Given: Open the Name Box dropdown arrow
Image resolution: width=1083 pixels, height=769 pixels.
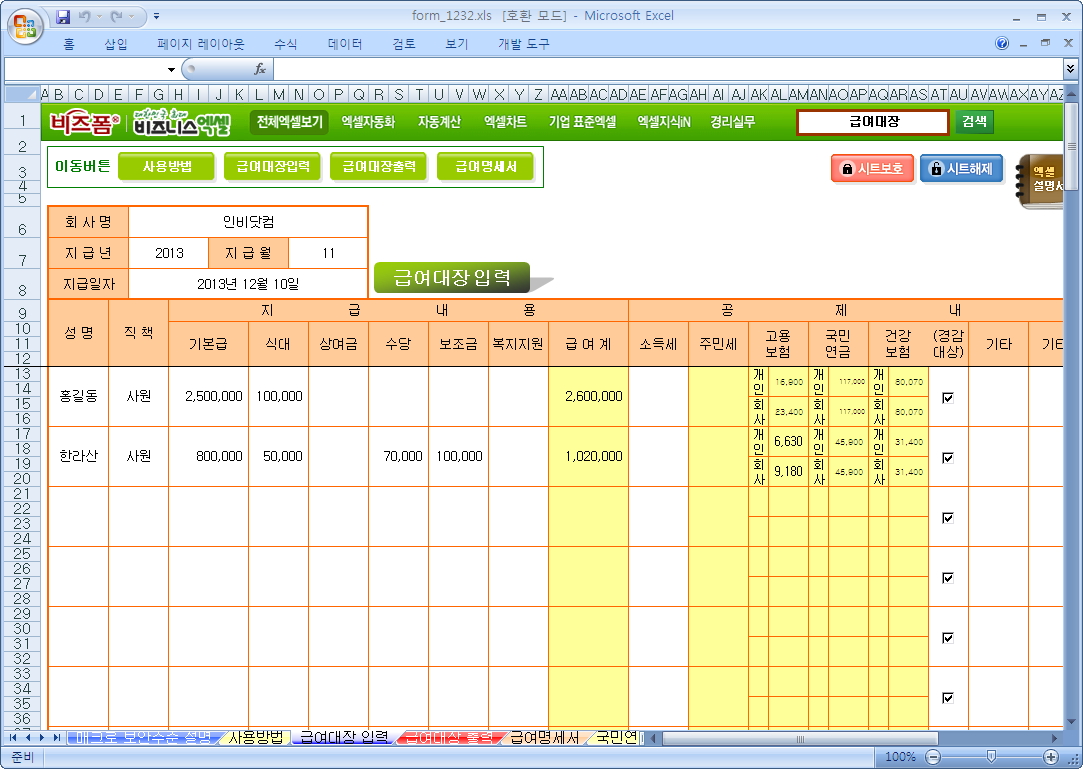Looking at the screenshot, I should (171, 69).
